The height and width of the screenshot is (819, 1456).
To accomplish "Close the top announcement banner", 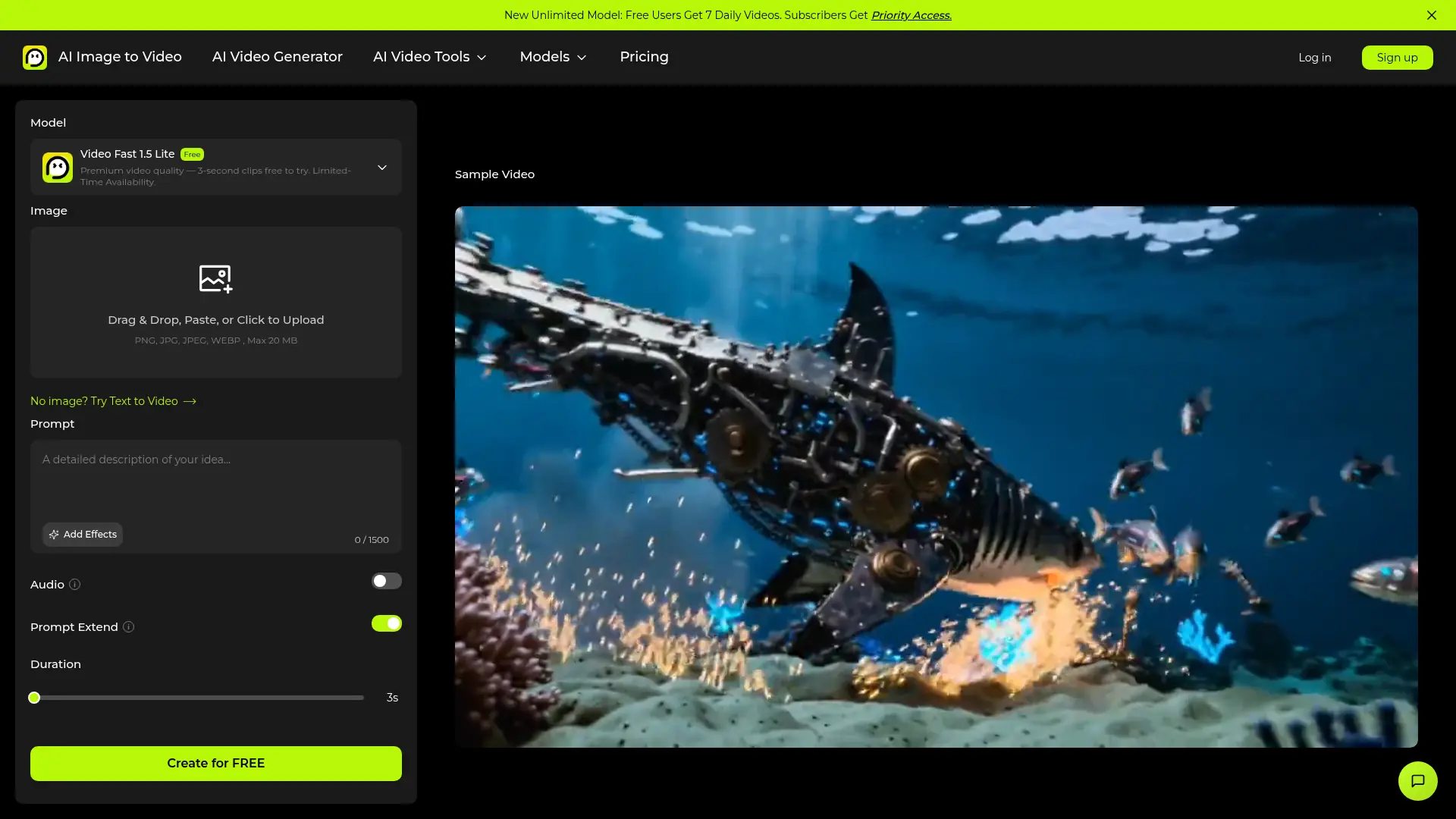I will point(1432,15).
